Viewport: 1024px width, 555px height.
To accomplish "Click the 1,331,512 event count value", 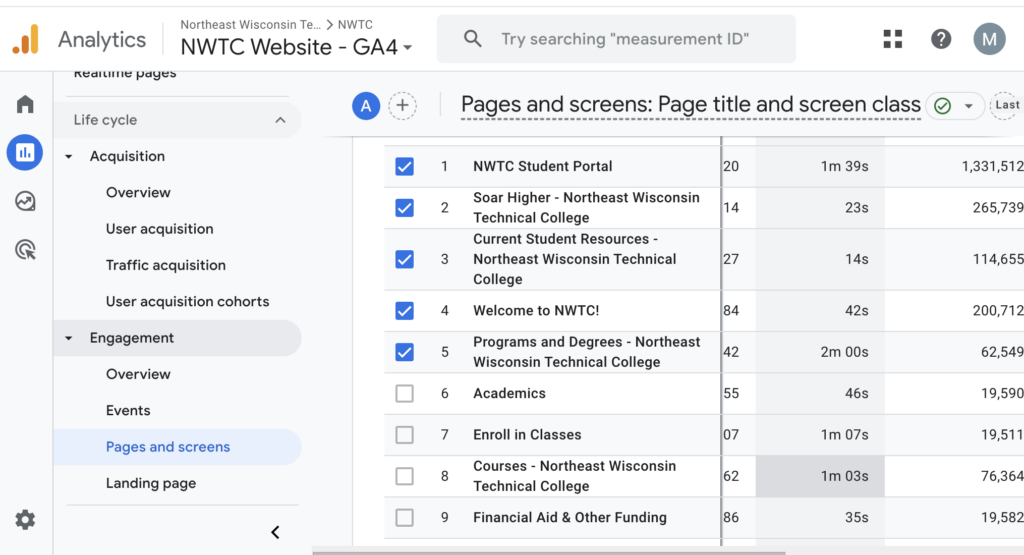I will (x=992, y=166).
